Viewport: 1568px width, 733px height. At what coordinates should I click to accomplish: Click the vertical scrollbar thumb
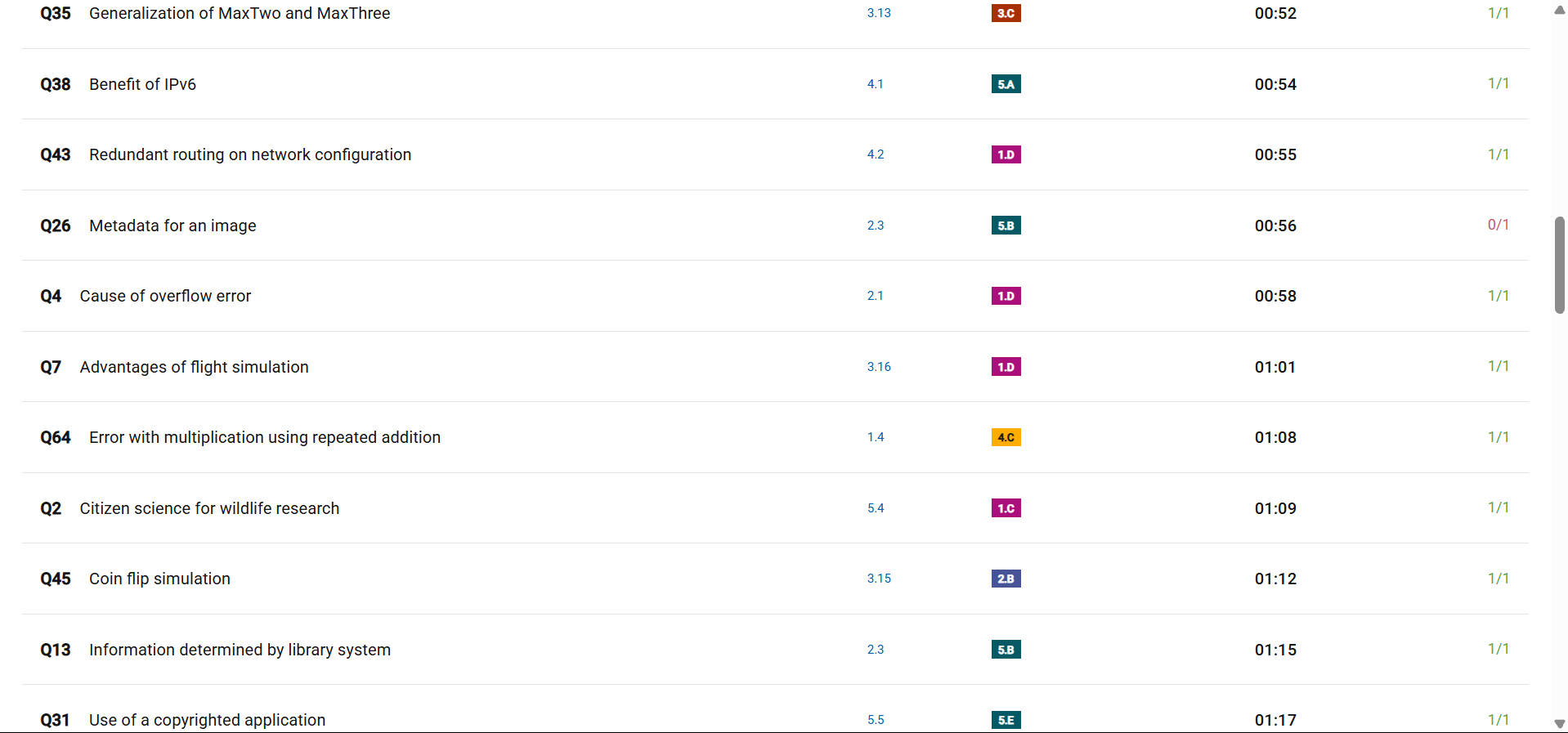[1559, 265]
